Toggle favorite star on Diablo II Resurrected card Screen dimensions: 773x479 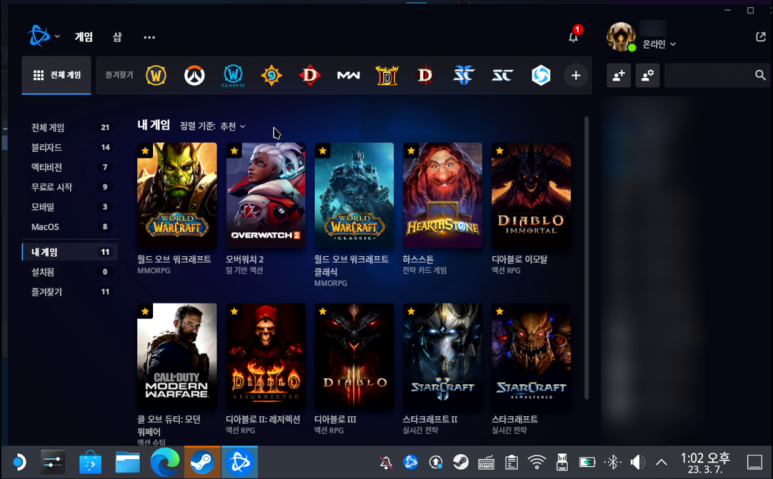tap(234, 311)
